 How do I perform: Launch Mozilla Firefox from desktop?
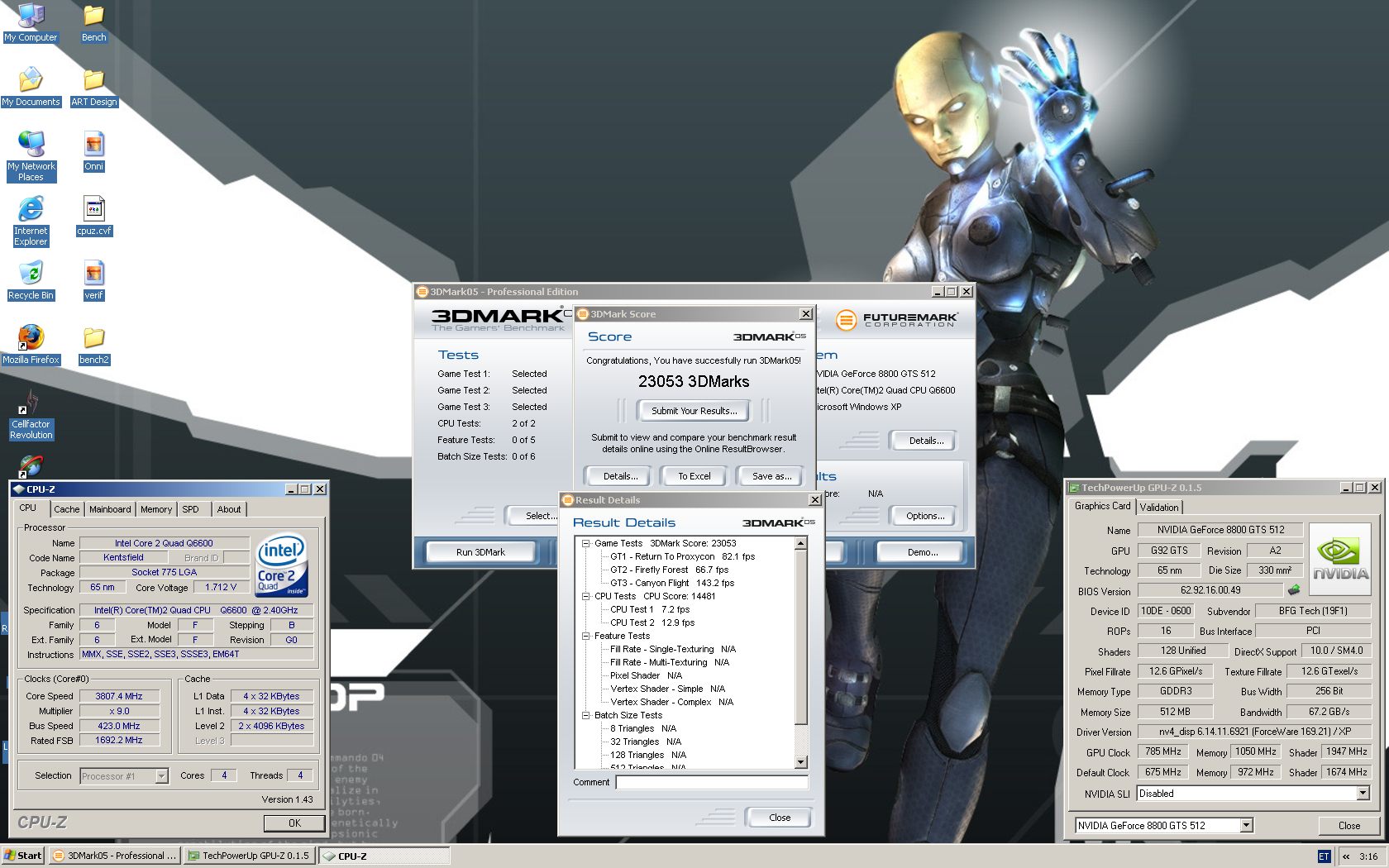pos(31,345)
